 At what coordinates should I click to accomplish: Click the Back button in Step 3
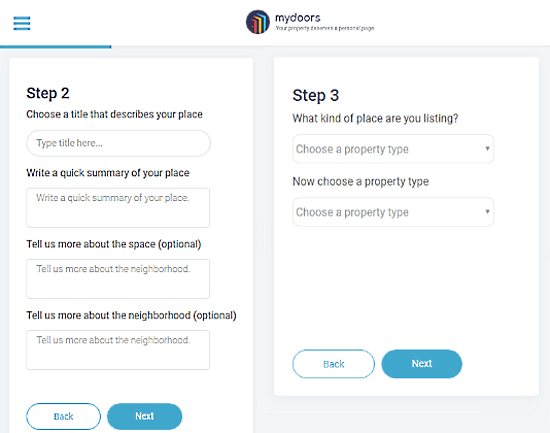[x=334, y=364]
